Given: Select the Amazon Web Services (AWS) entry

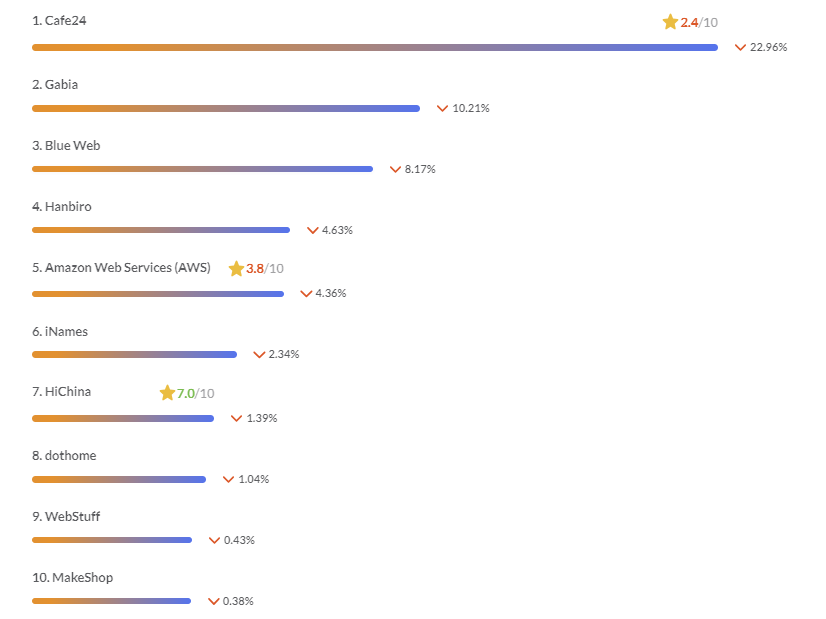Looking at the screenshot, I should [127, 268].
